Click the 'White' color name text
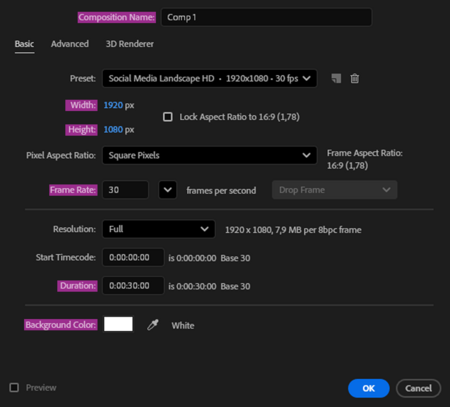This screenshot has height=407, width=450. coord(183,326)
